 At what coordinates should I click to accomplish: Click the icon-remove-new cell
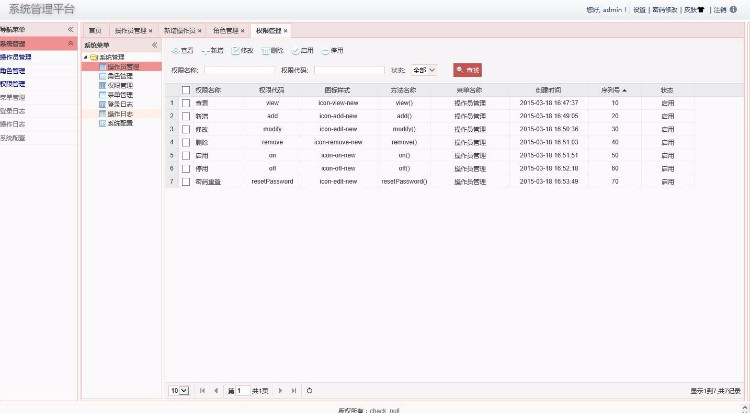[x=338, y=142]
